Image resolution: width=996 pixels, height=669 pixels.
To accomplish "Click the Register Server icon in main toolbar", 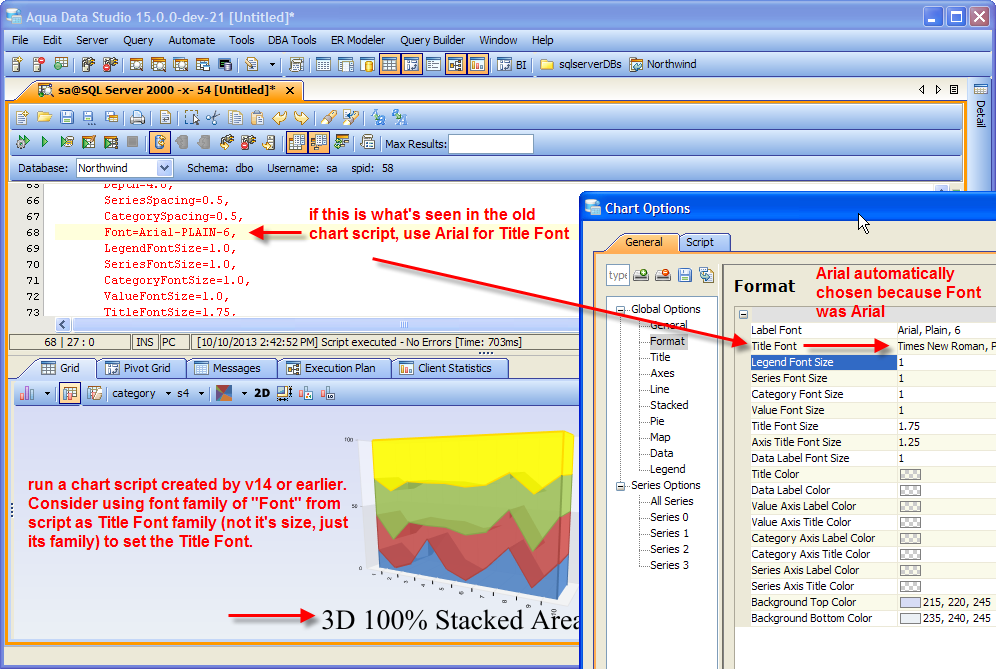I will click(x=17, y=64).
